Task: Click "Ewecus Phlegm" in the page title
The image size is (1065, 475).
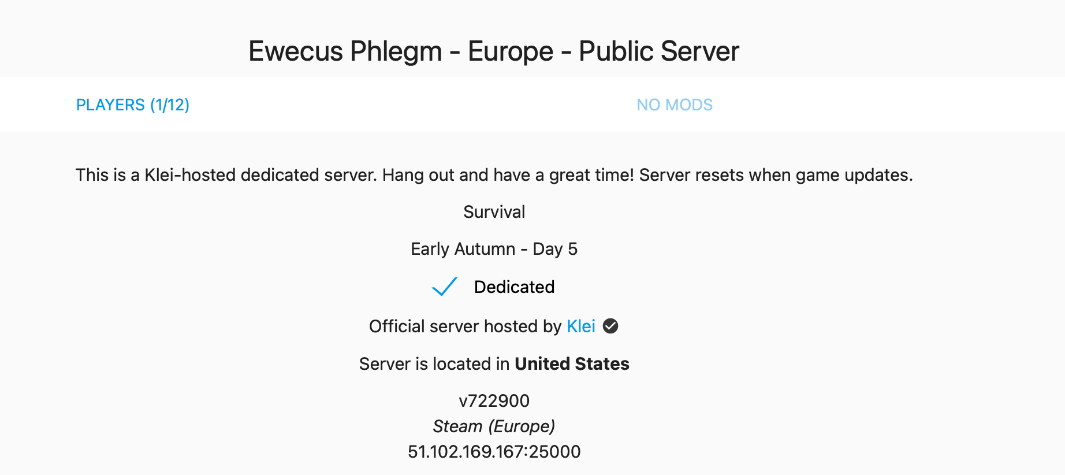Action: [x=345, y=51]
